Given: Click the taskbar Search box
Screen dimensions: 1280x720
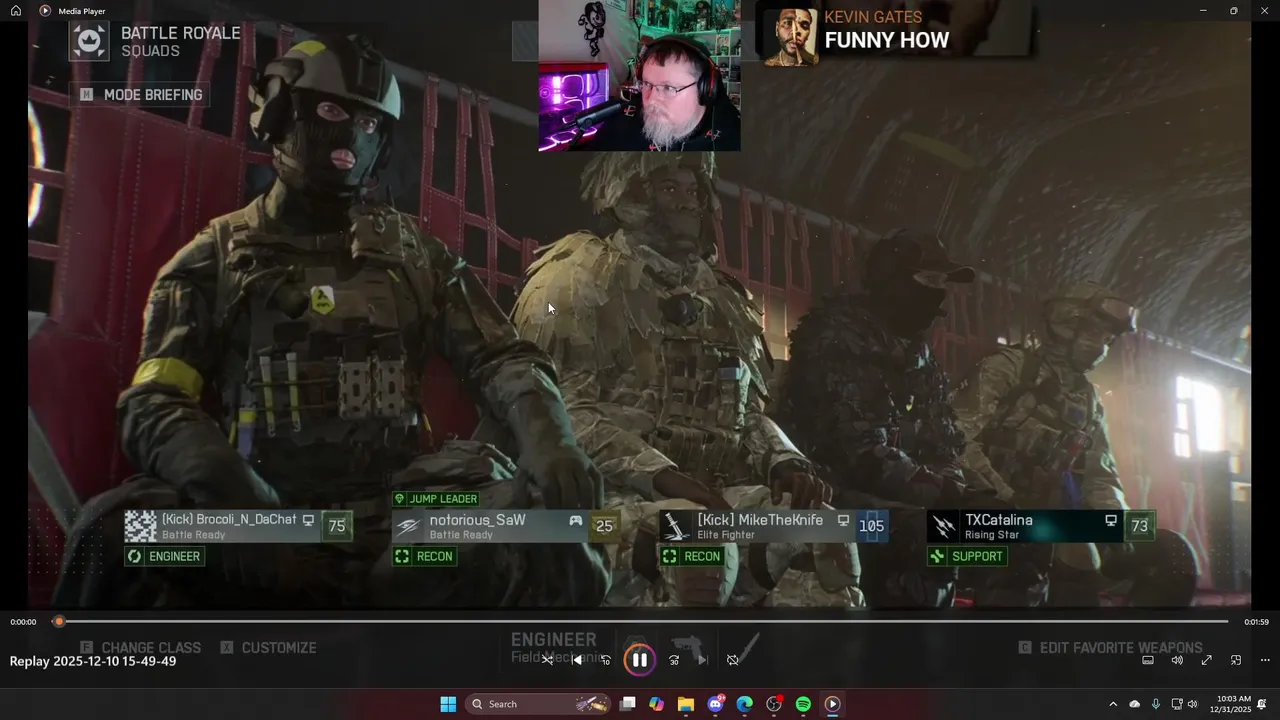Looking at the screenshot, I should coord(540,704).
